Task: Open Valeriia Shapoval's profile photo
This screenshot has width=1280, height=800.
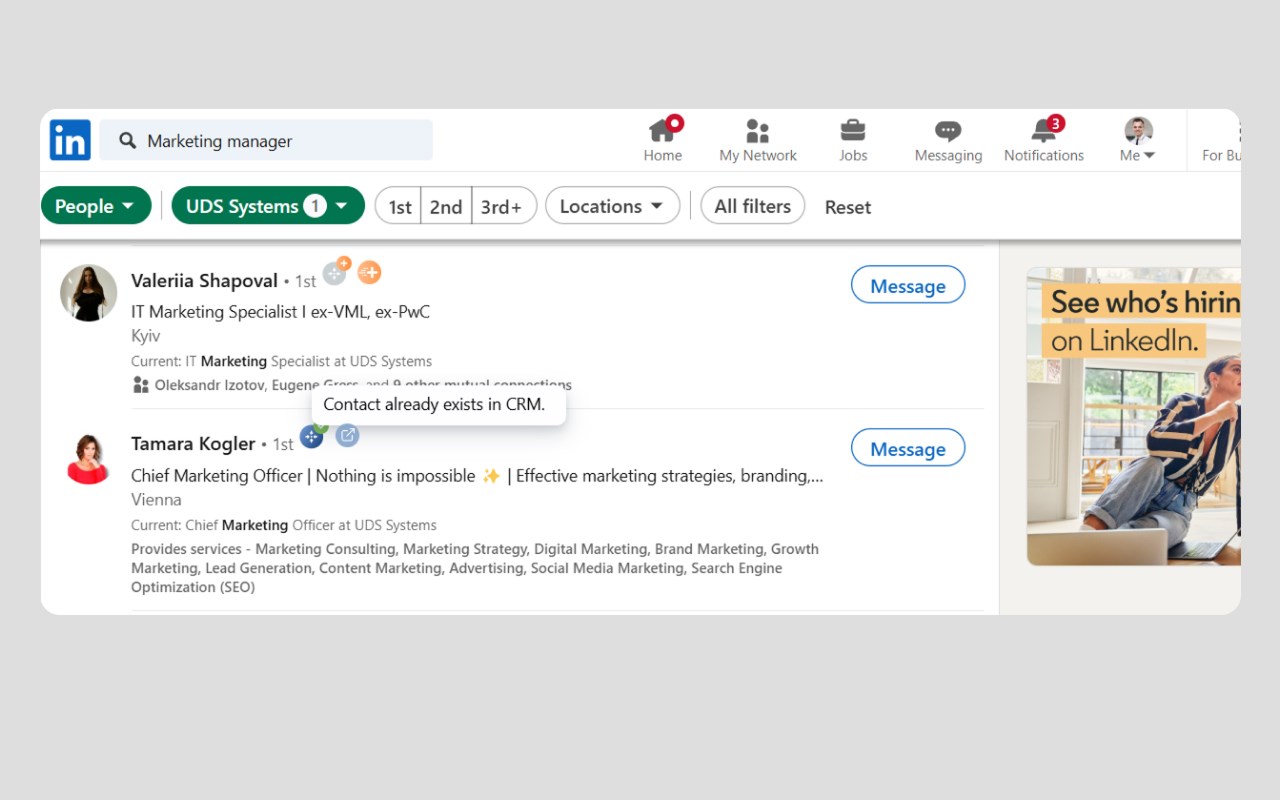Action: [88, 293]
